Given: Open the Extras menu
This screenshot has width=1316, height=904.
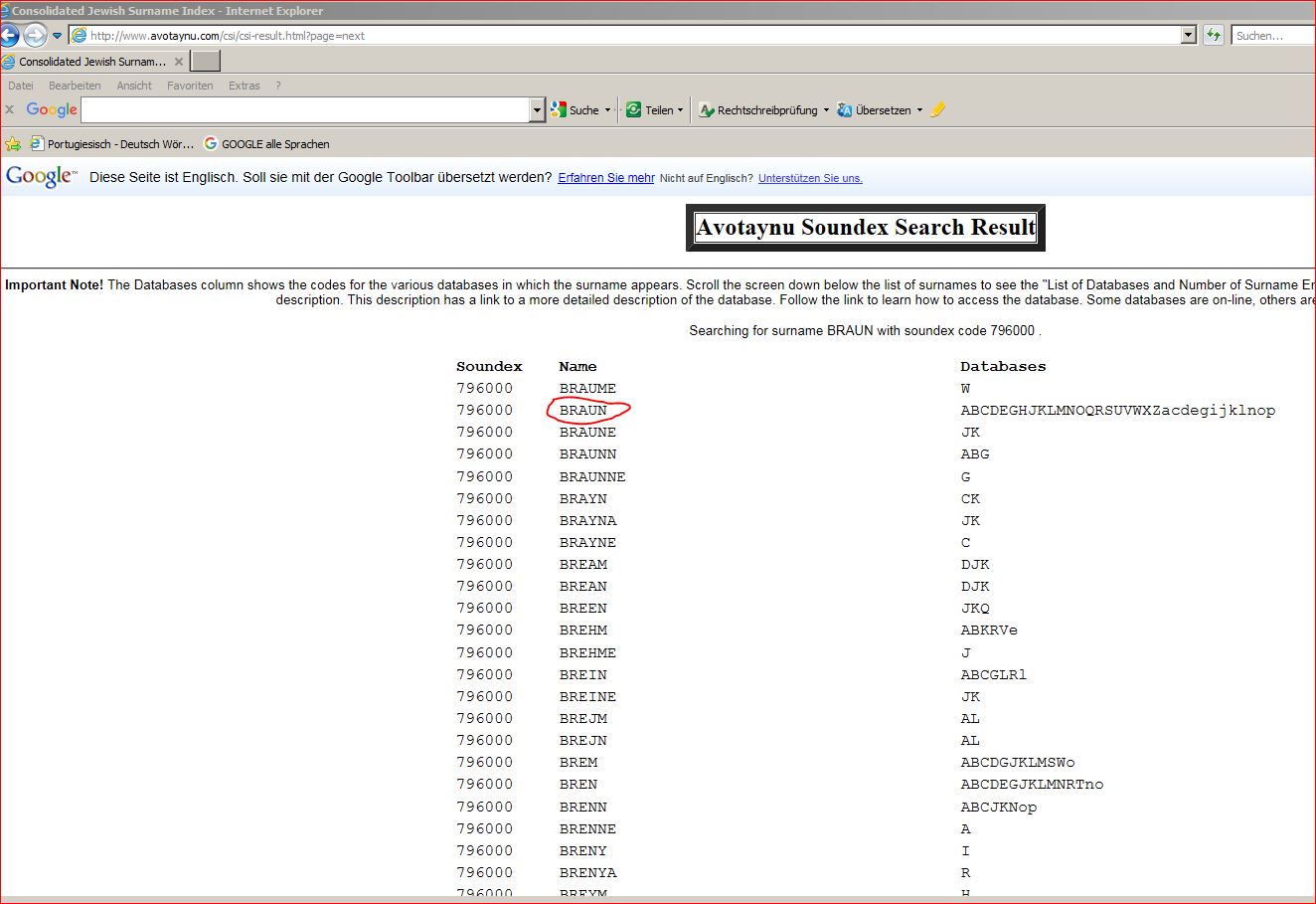Looking at the screenshot, I should click(245, 86).
